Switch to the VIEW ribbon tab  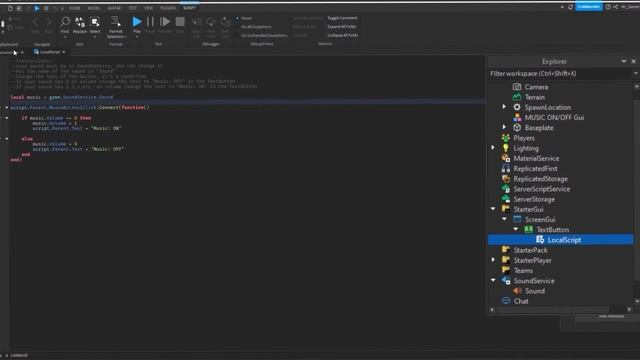[x=149, y=8]
